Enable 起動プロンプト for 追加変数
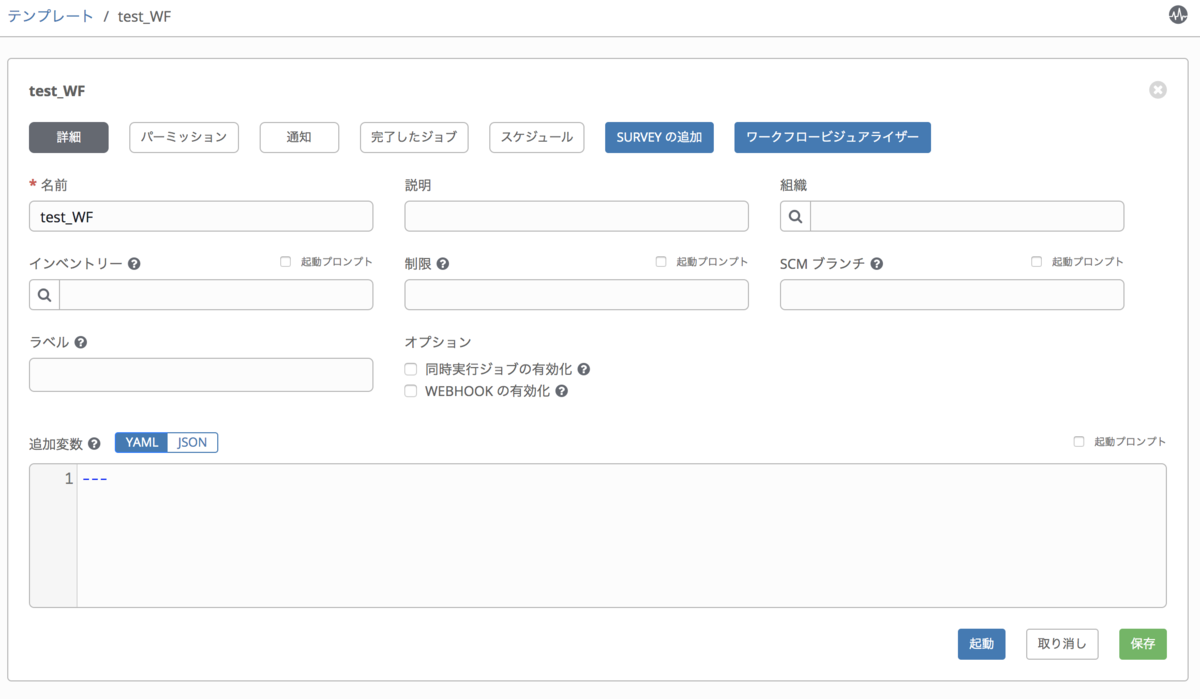The image size is (1200, 699). (x=1078, y=442)
